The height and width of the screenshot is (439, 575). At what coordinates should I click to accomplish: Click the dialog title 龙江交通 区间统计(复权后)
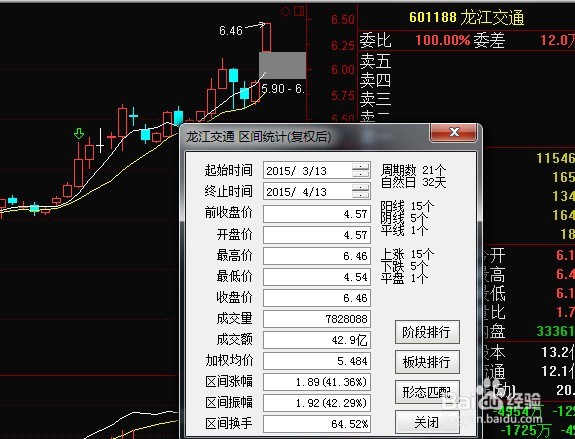point(259,137)
